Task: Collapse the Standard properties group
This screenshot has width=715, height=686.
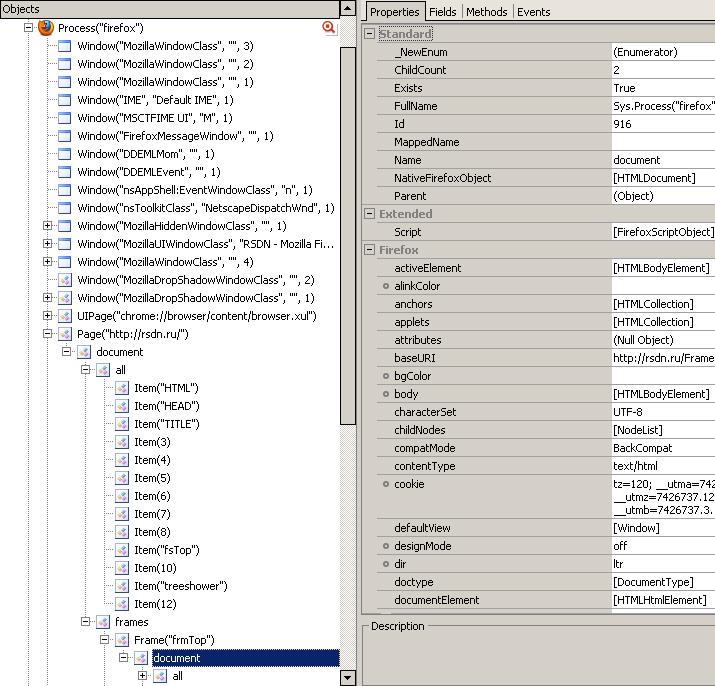Action: pos(370,34)
